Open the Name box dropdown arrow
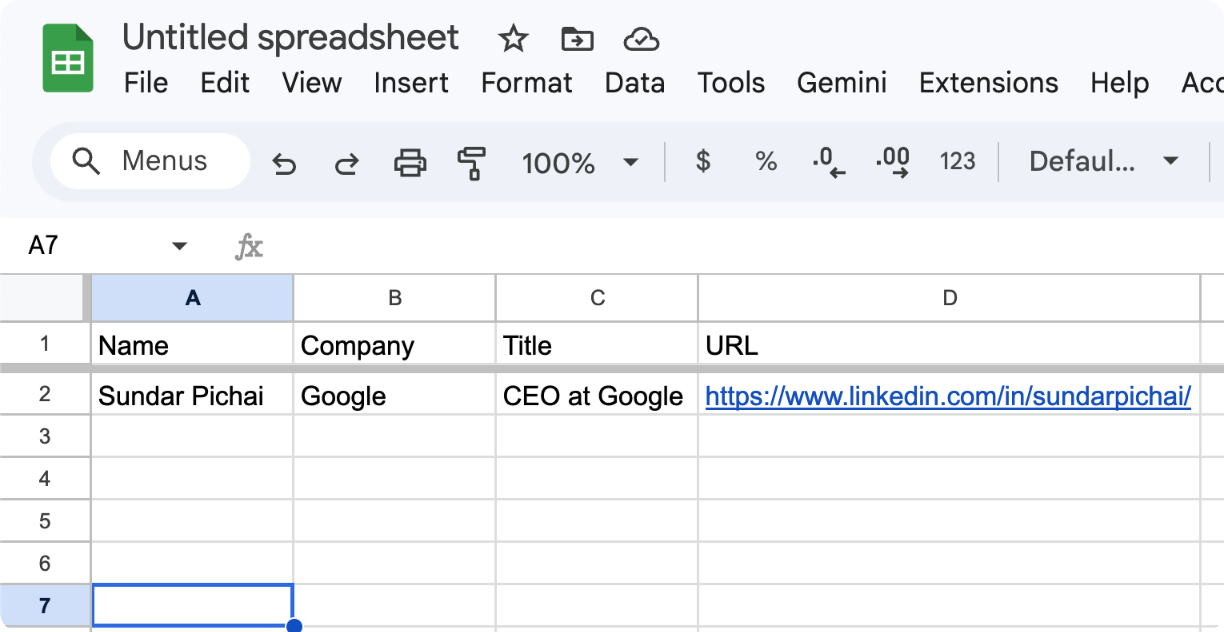Screen dimensions: 1224x632 tap(180, 246)
